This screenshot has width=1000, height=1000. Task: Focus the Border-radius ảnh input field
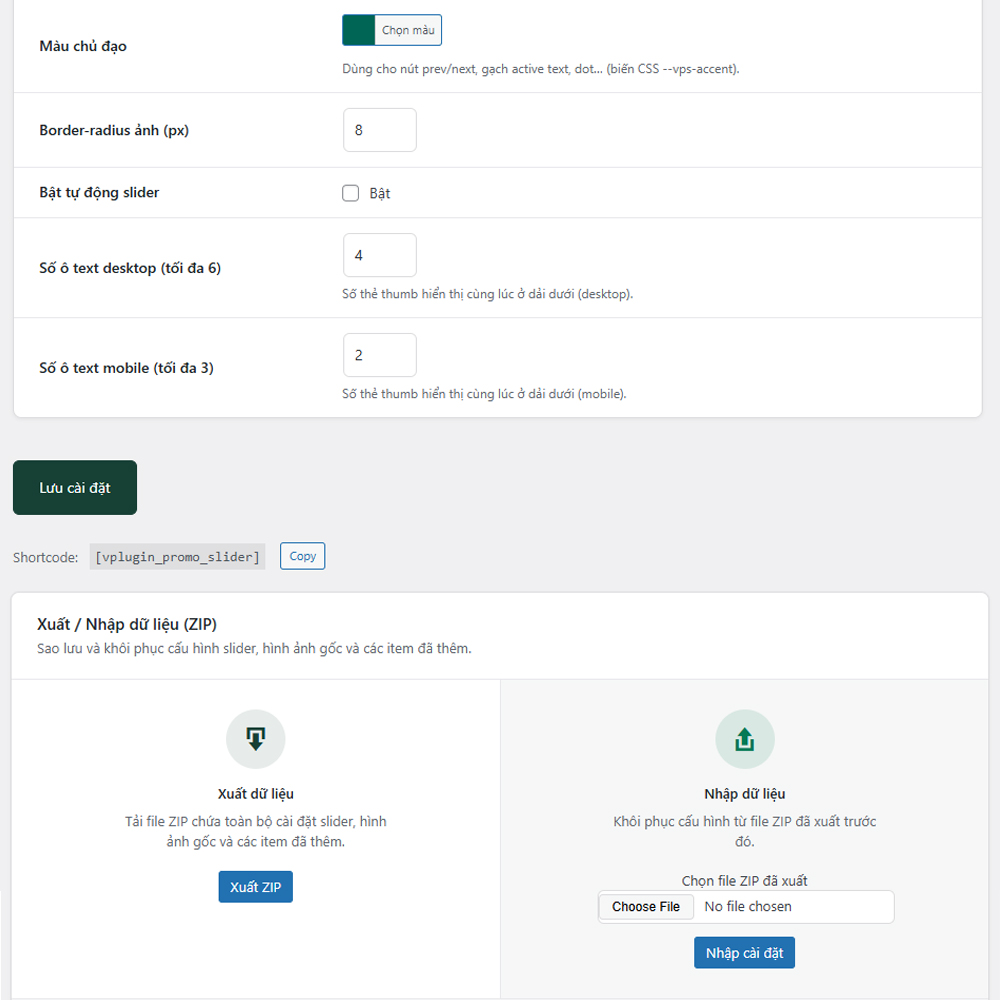tap(379, 130)
